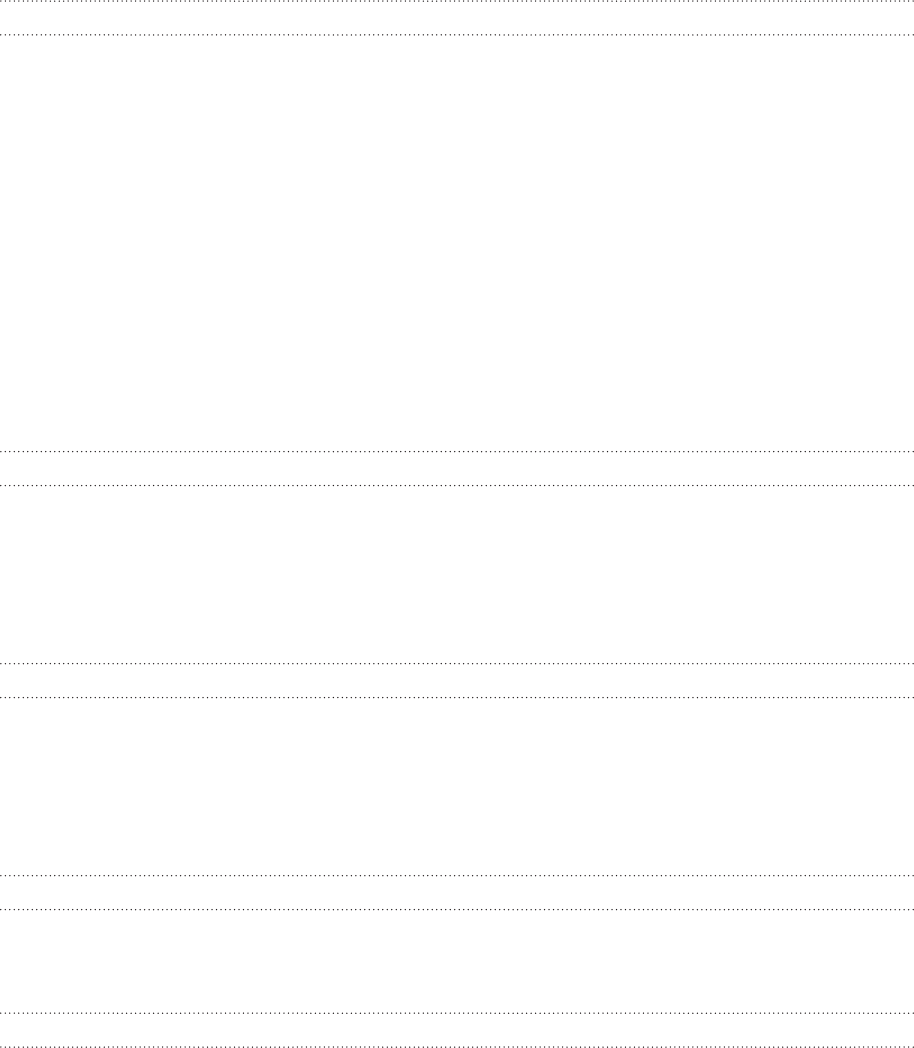Click the narrow band between second and third sections
914x1048 pixels.
457,680
